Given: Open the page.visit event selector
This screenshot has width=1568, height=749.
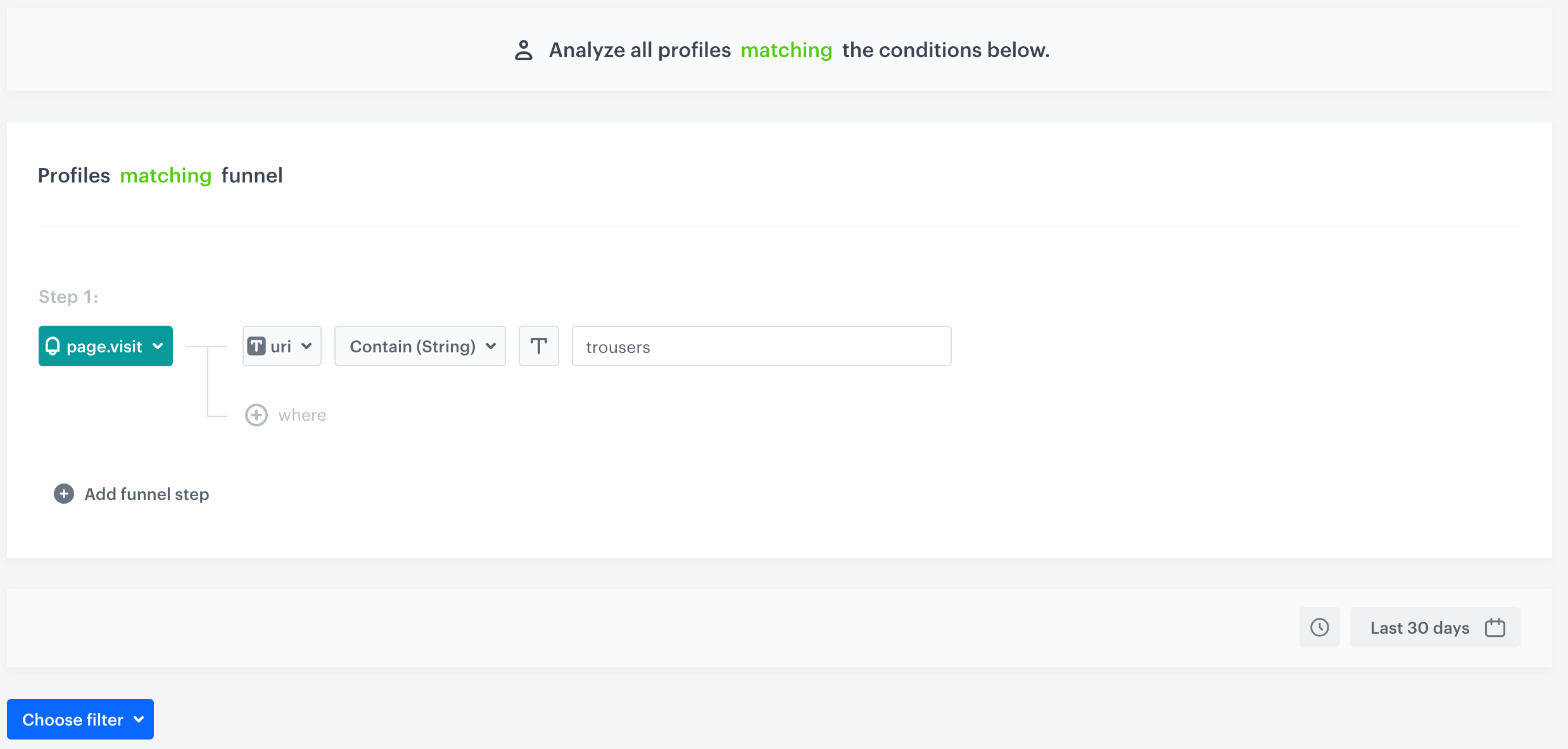Looking at the screenshot, I should 105,346.
